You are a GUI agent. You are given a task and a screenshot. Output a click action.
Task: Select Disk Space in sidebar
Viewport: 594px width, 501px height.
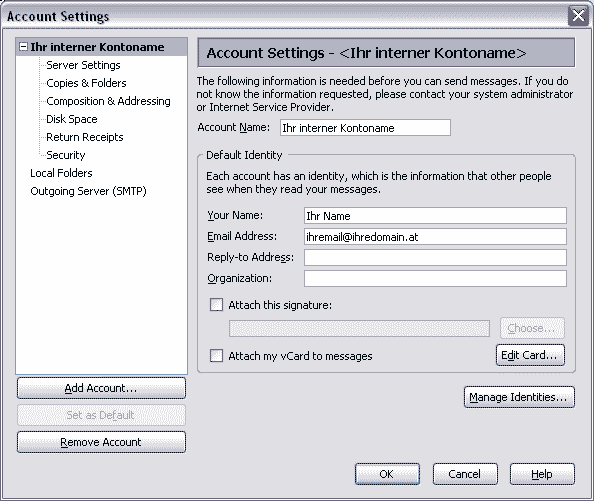click(x=72, y=119)
